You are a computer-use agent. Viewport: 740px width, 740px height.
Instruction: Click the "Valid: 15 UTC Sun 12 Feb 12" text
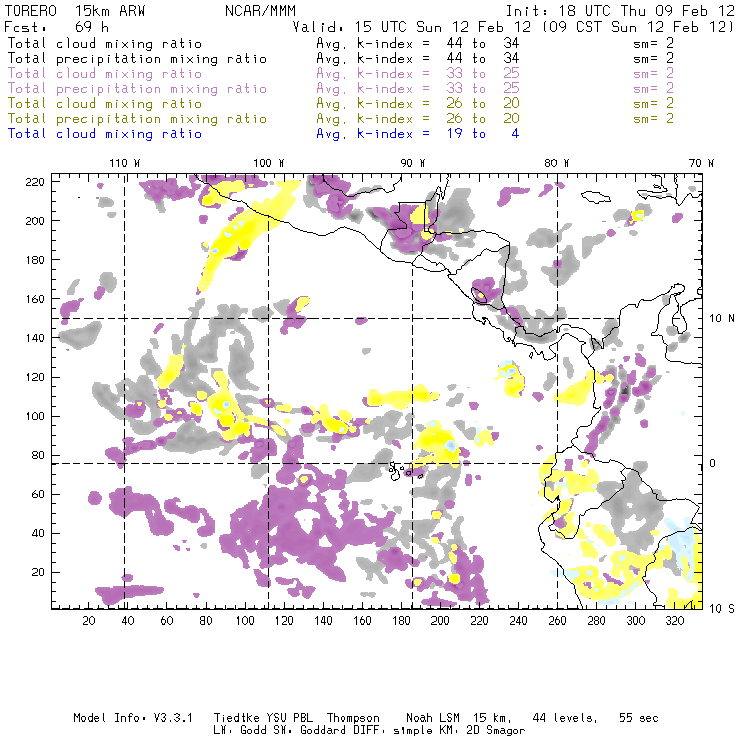point(412,27)
